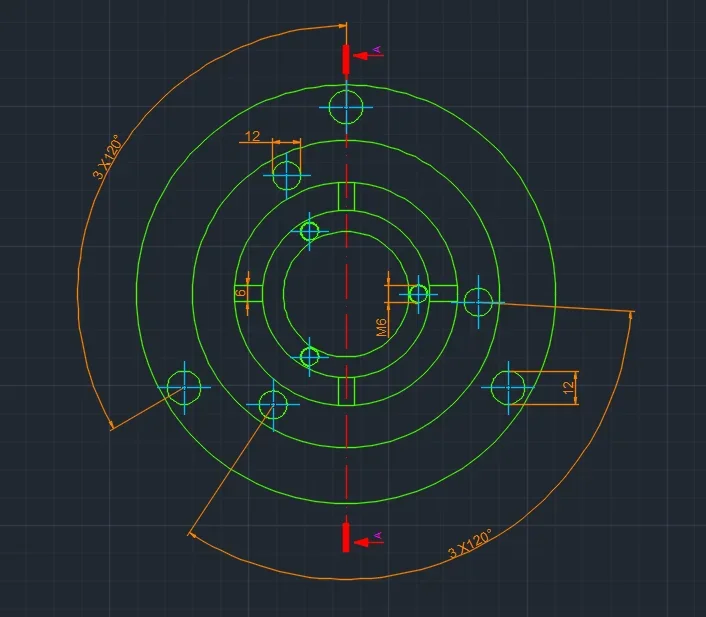Screen dimensions: 706x617
Task: Select the horizontal 12 dimension text above the hole
Action: coord(253,136)
